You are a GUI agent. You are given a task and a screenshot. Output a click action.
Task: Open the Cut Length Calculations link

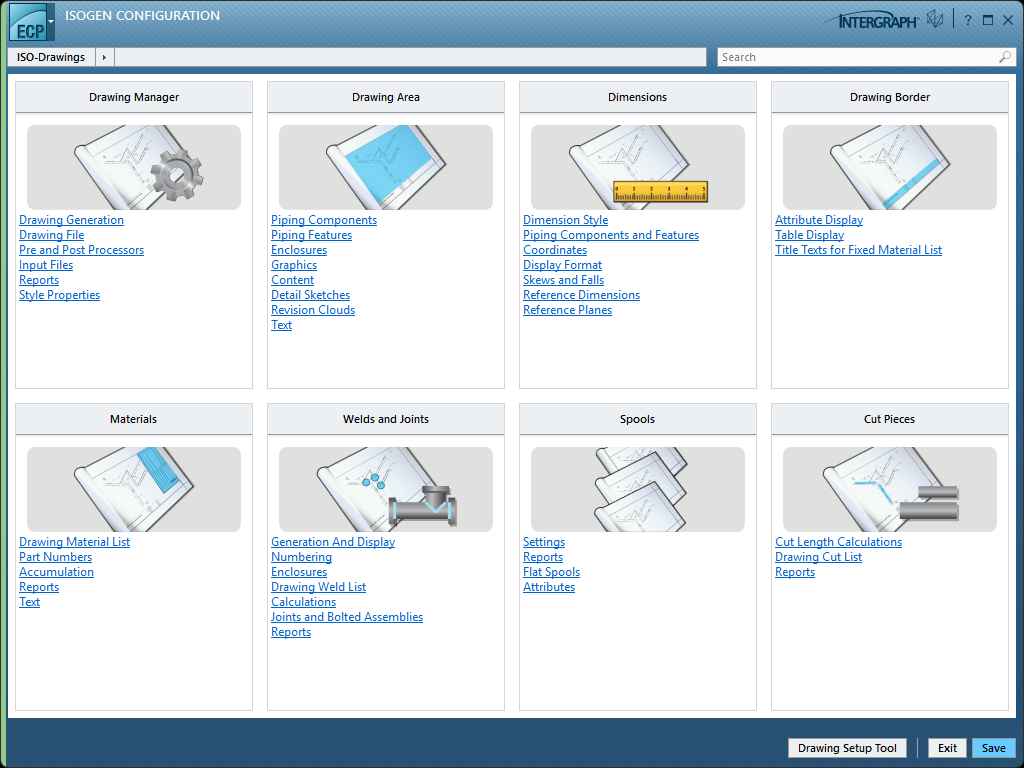tap(838, 542)
